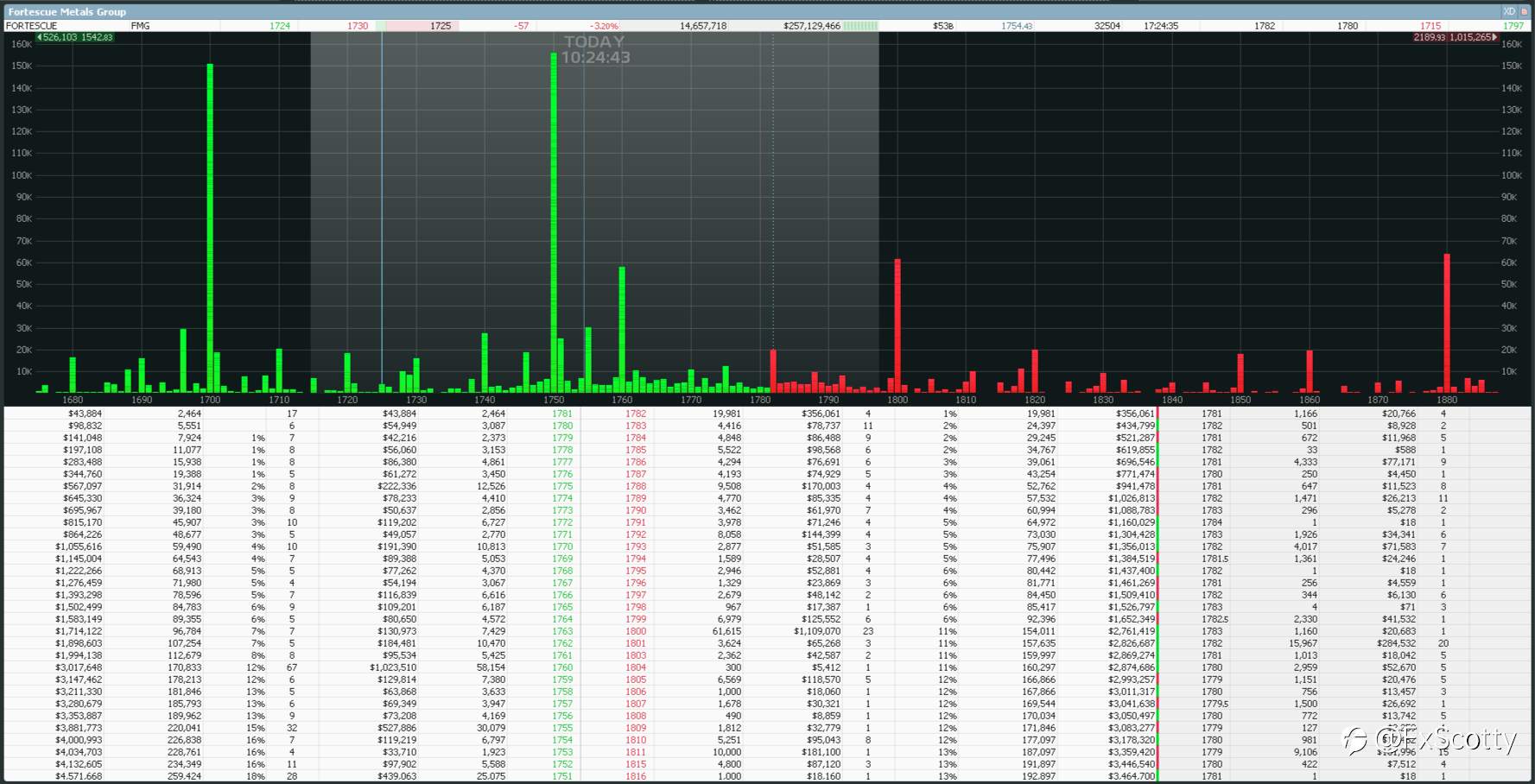1535x784 pixels.
Task: Click the bid value $222,336 cell
Action: pyautogui.click(x=396, y=486)
